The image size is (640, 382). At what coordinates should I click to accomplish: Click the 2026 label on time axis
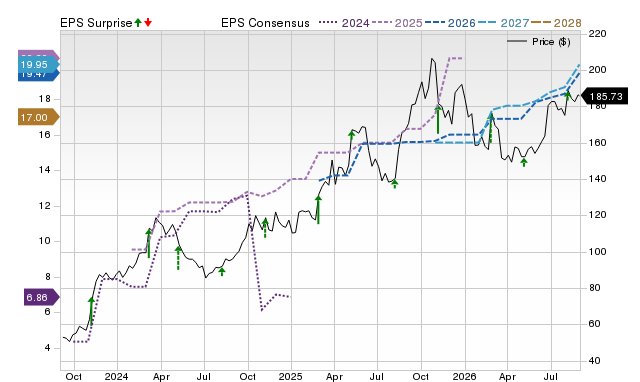coord(464,376)
